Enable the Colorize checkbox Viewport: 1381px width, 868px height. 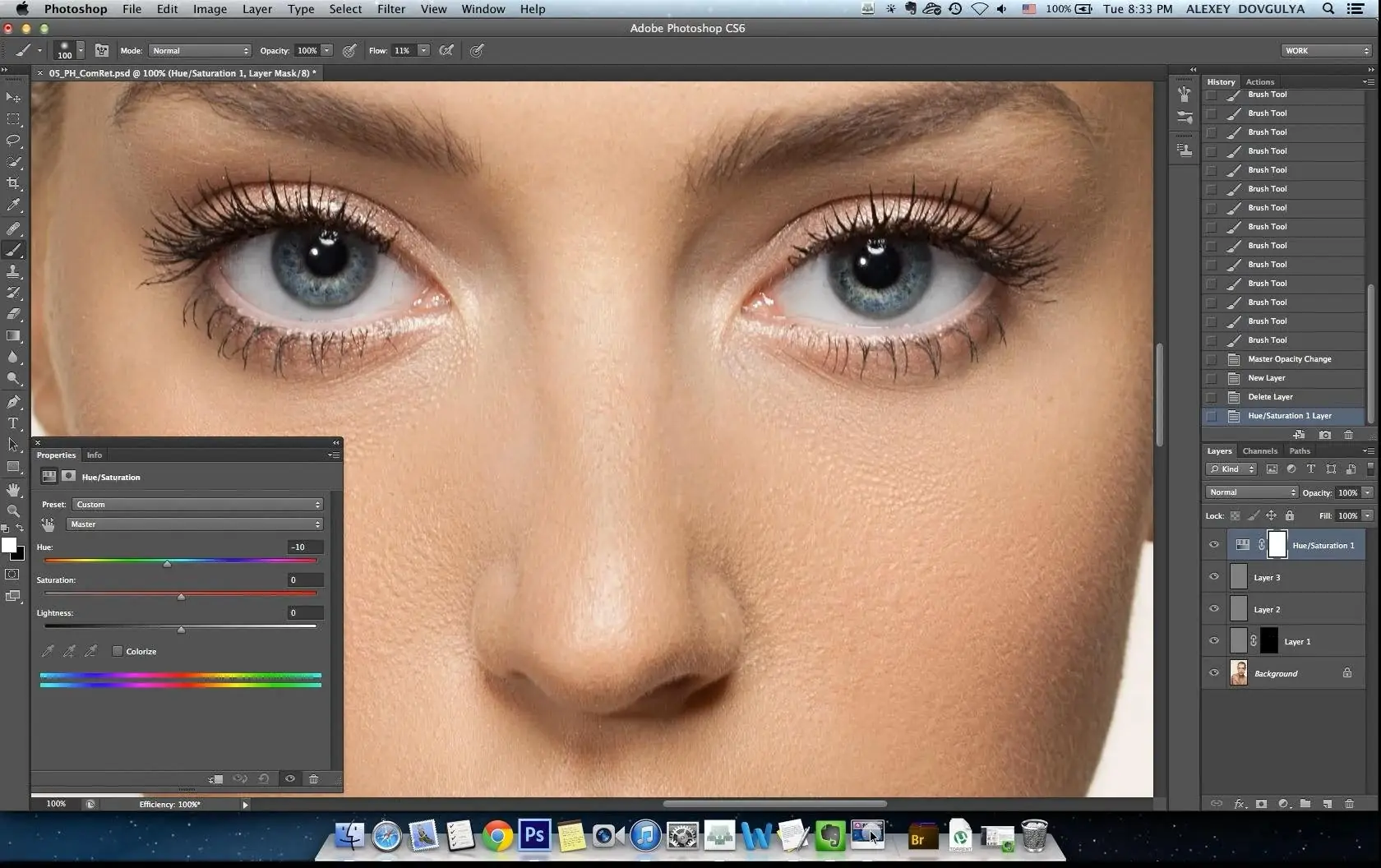(x=118, y=651)
